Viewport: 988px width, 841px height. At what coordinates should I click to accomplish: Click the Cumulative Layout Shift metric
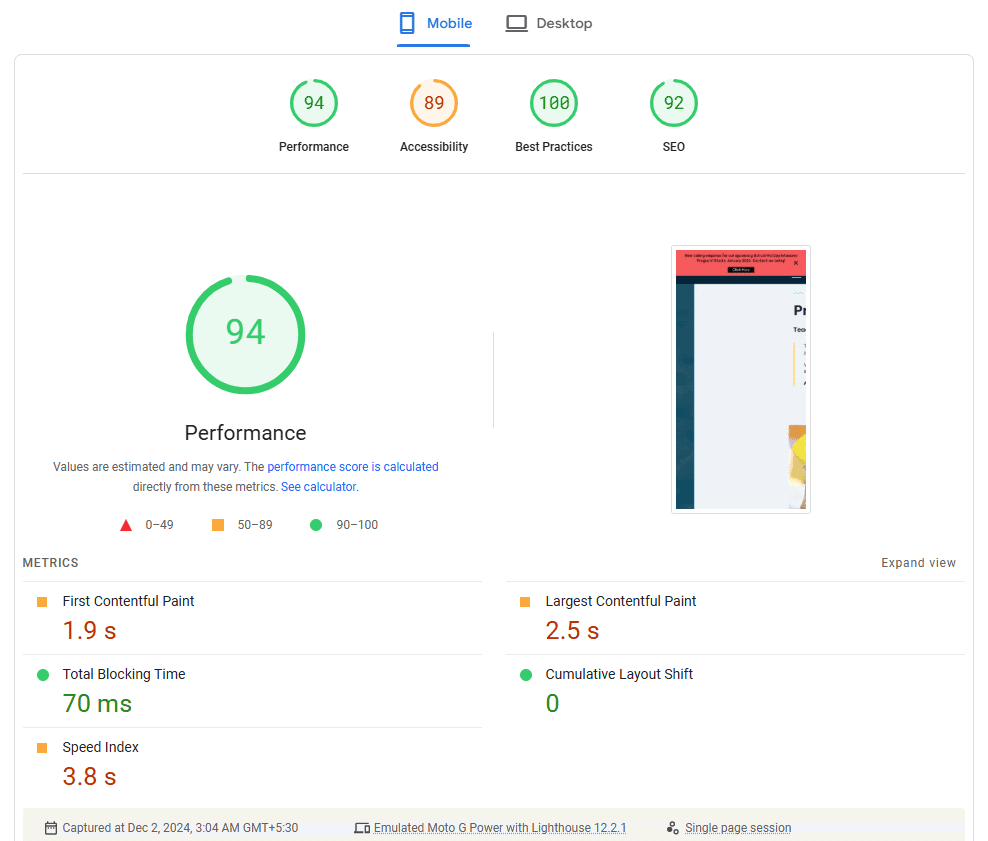tap(618, 674)
